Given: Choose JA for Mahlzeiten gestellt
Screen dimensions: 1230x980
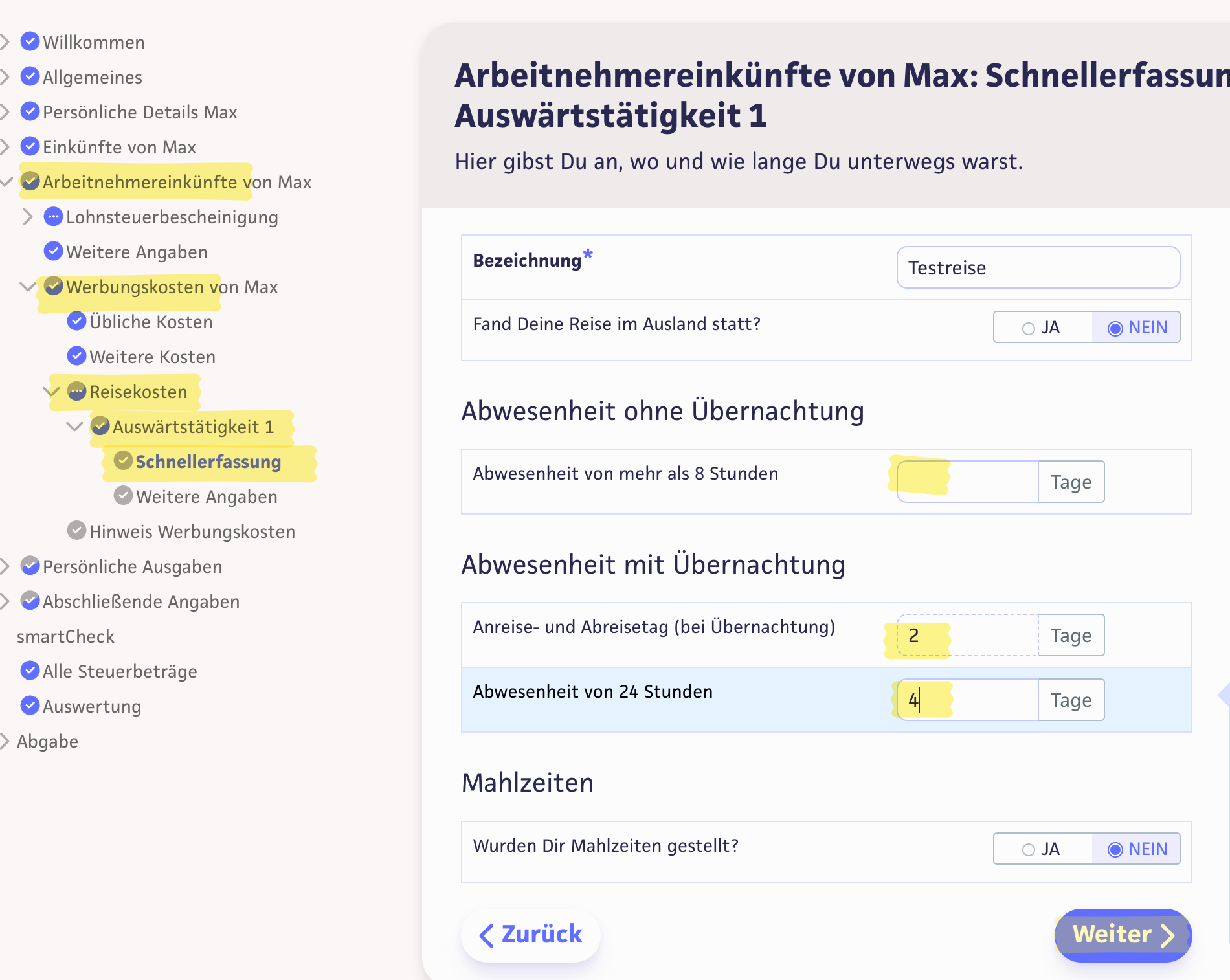Looking at the screenshot, I should (1042, 849).
